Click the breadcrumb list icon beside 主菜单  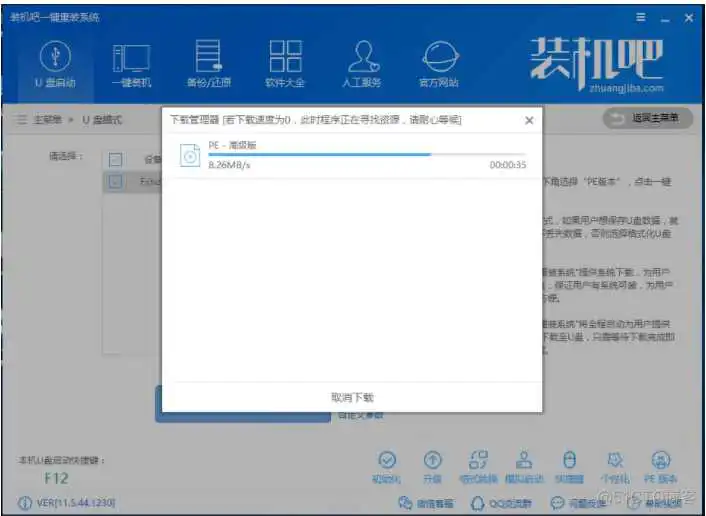21,119
